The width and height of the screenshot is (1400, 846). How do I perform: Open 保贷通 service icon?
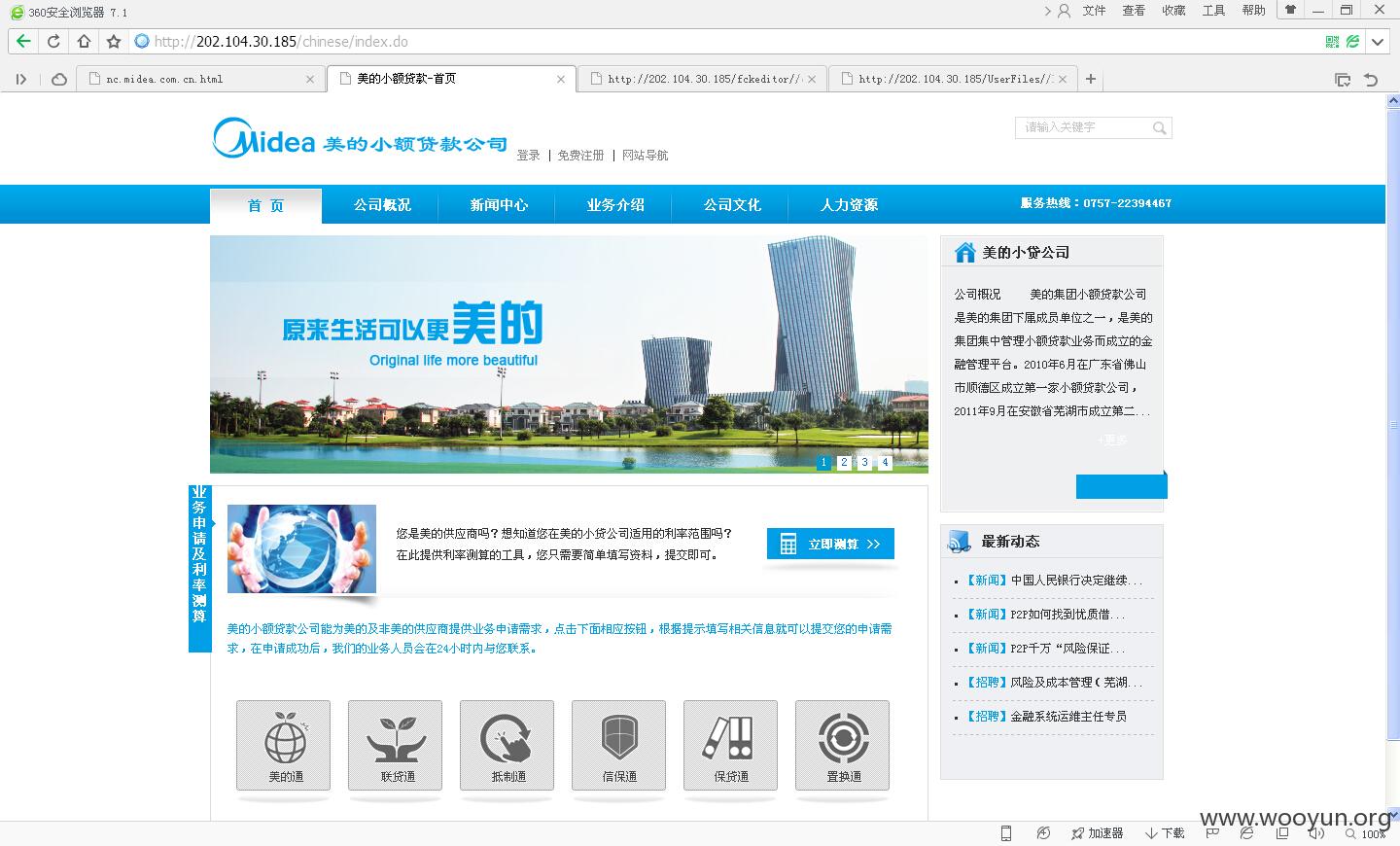click(730, 745)
